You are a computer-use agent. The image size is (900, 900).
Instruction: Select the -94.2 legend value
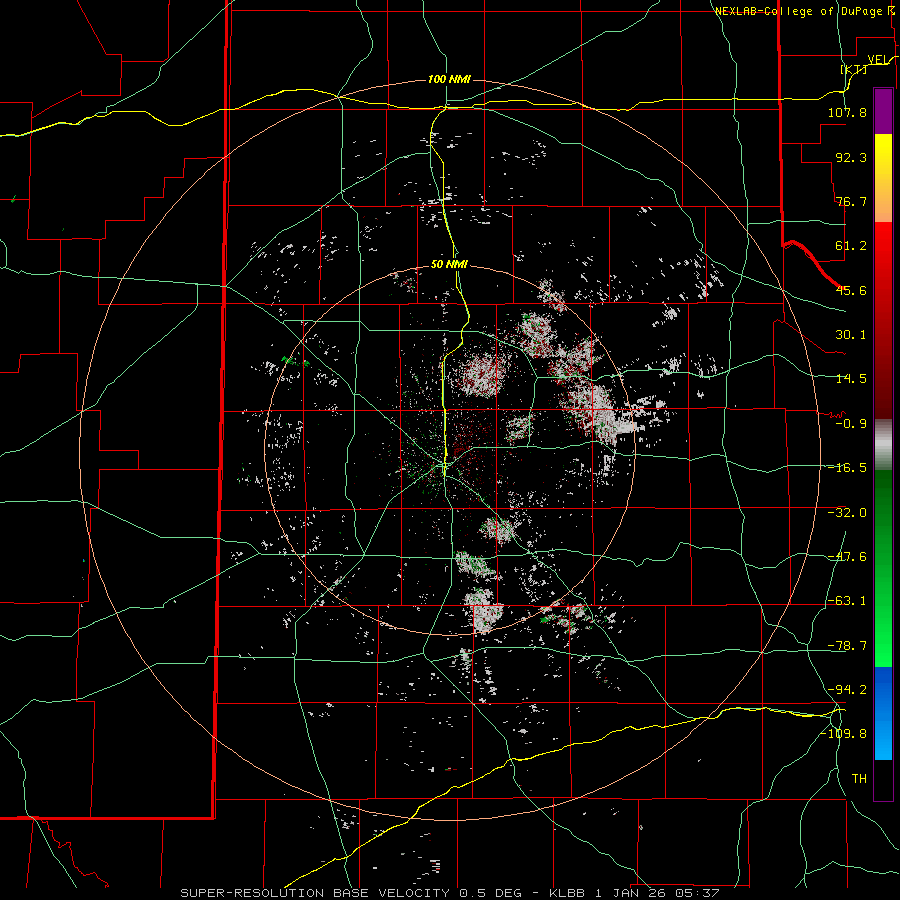847,689
